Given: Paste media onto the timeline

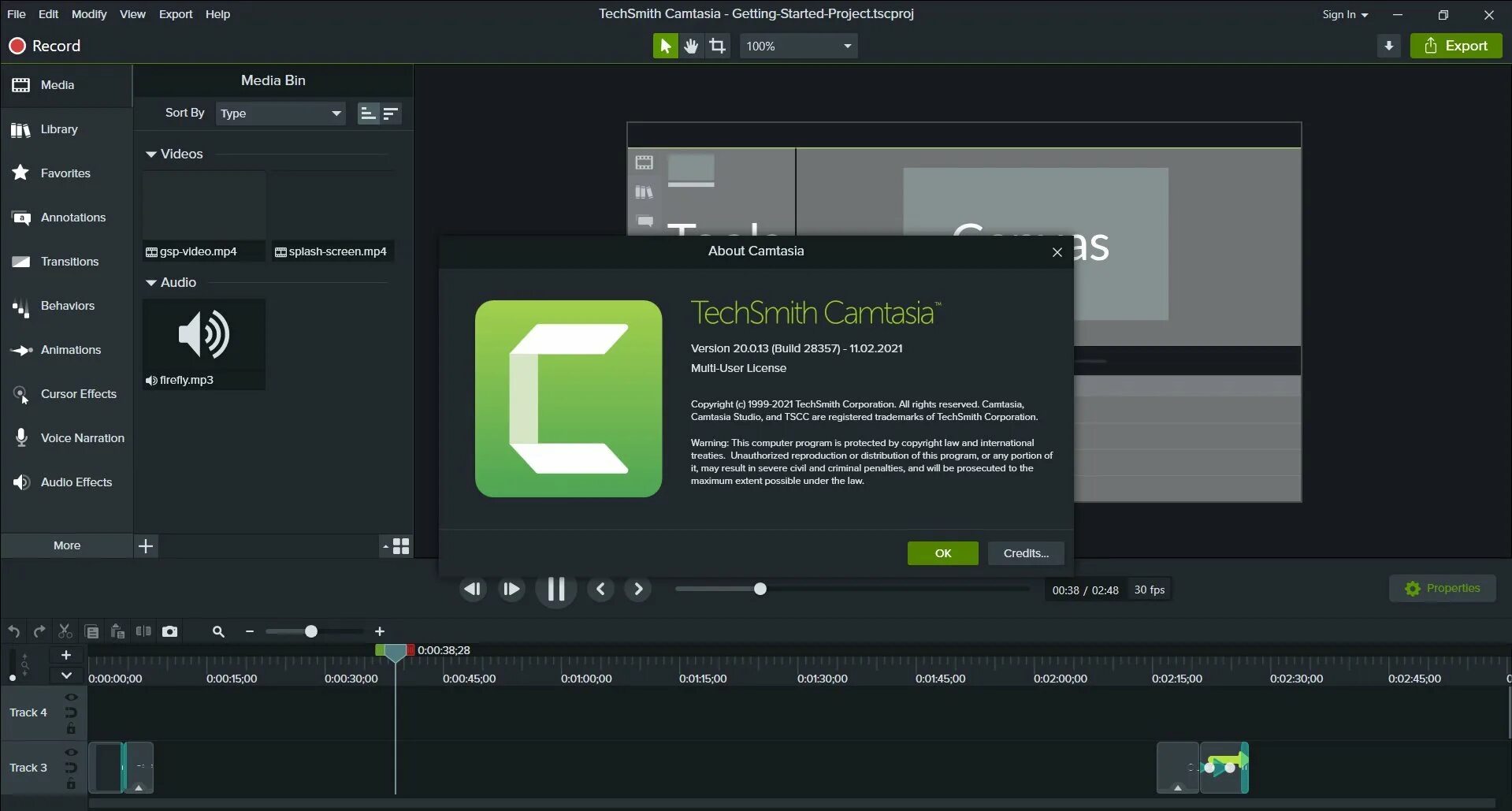Looking at the screenshot, I should click(117, 631).
